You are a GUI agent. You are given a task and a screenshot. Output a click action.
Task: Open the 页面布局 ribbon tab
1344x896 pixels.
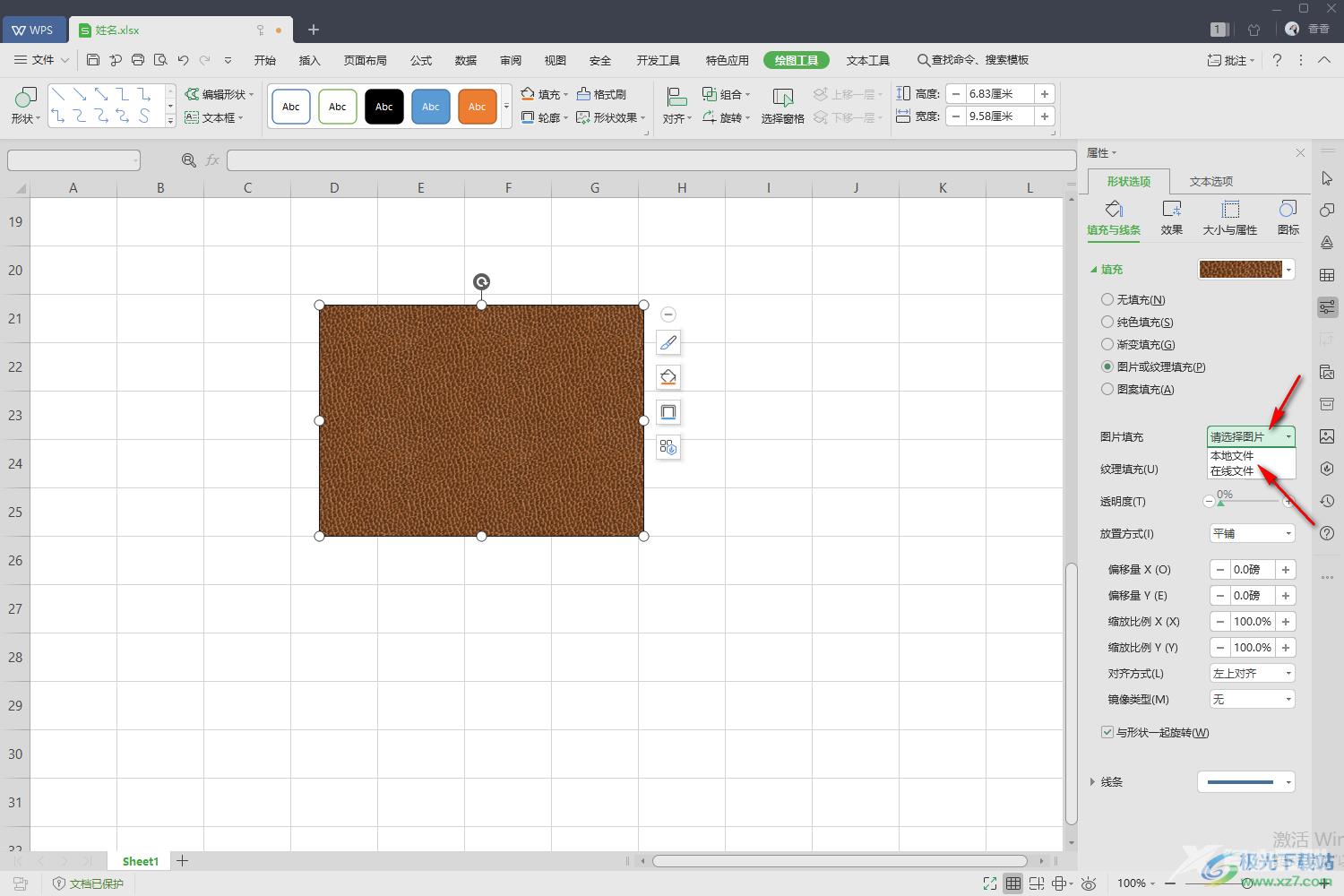(366, 60)
